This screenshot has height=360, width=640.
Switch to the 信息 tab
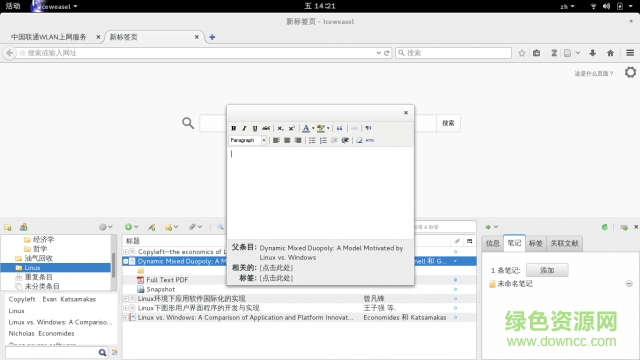click(x=493, y=244)
